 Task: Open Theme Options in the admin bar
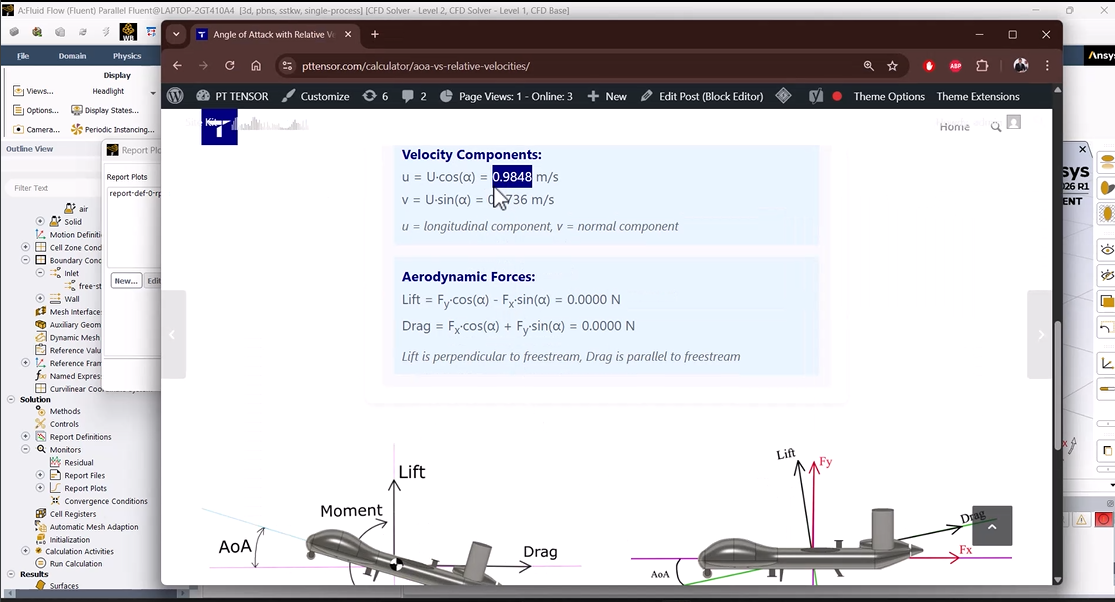click(889, 96)
